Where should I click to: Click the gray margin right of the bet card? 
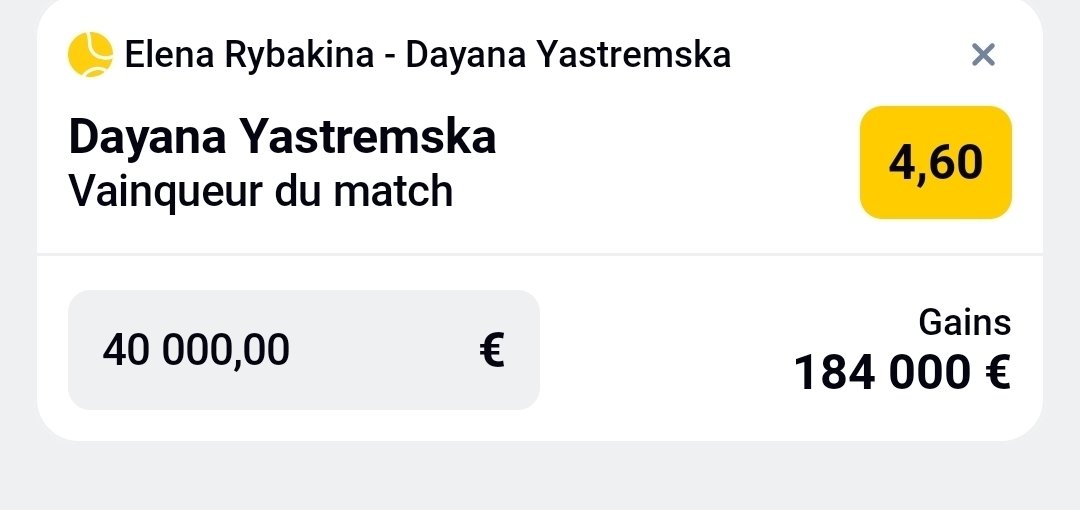pyautogui.click(x=1061, y=221)
